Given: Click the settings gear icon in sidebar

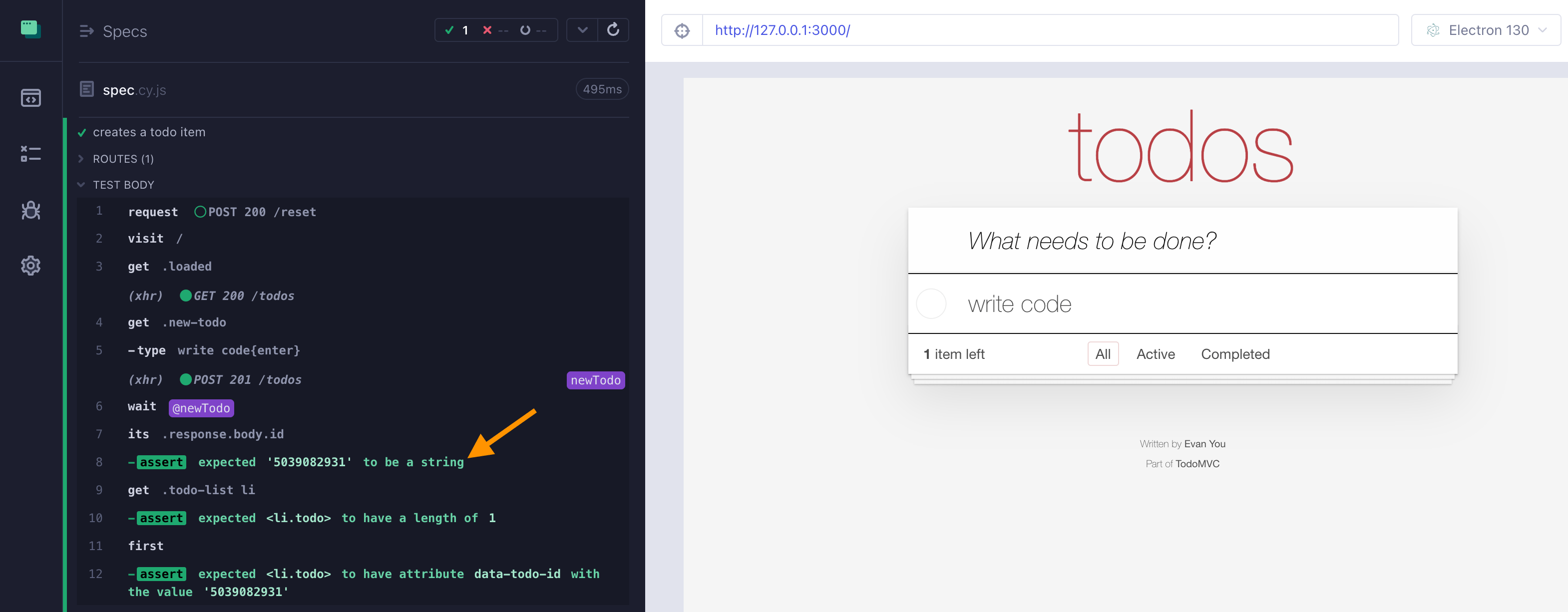Looking at the screenshot, I should [29, 265].
